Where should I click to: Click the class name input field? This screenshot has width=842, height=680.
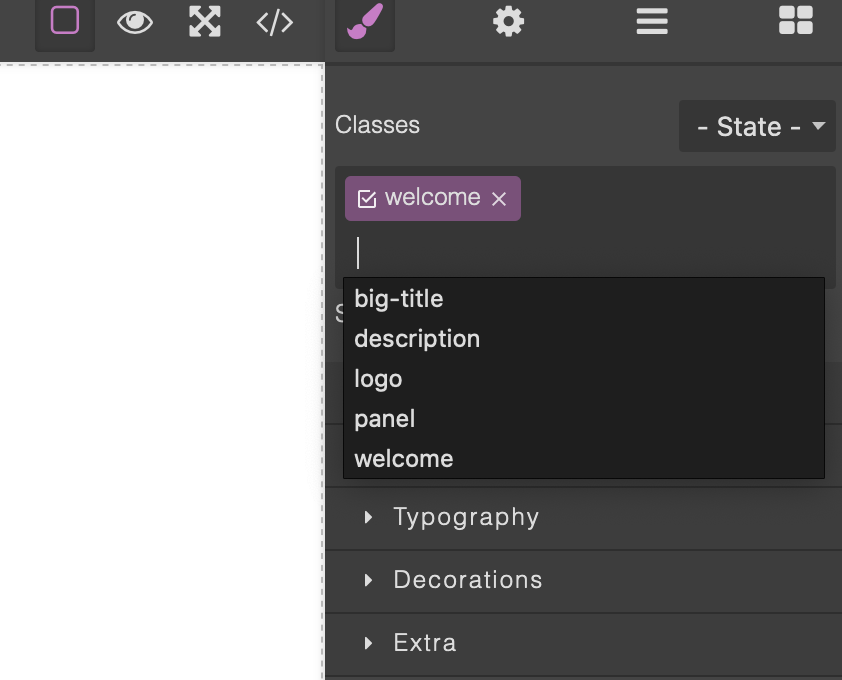585,253
